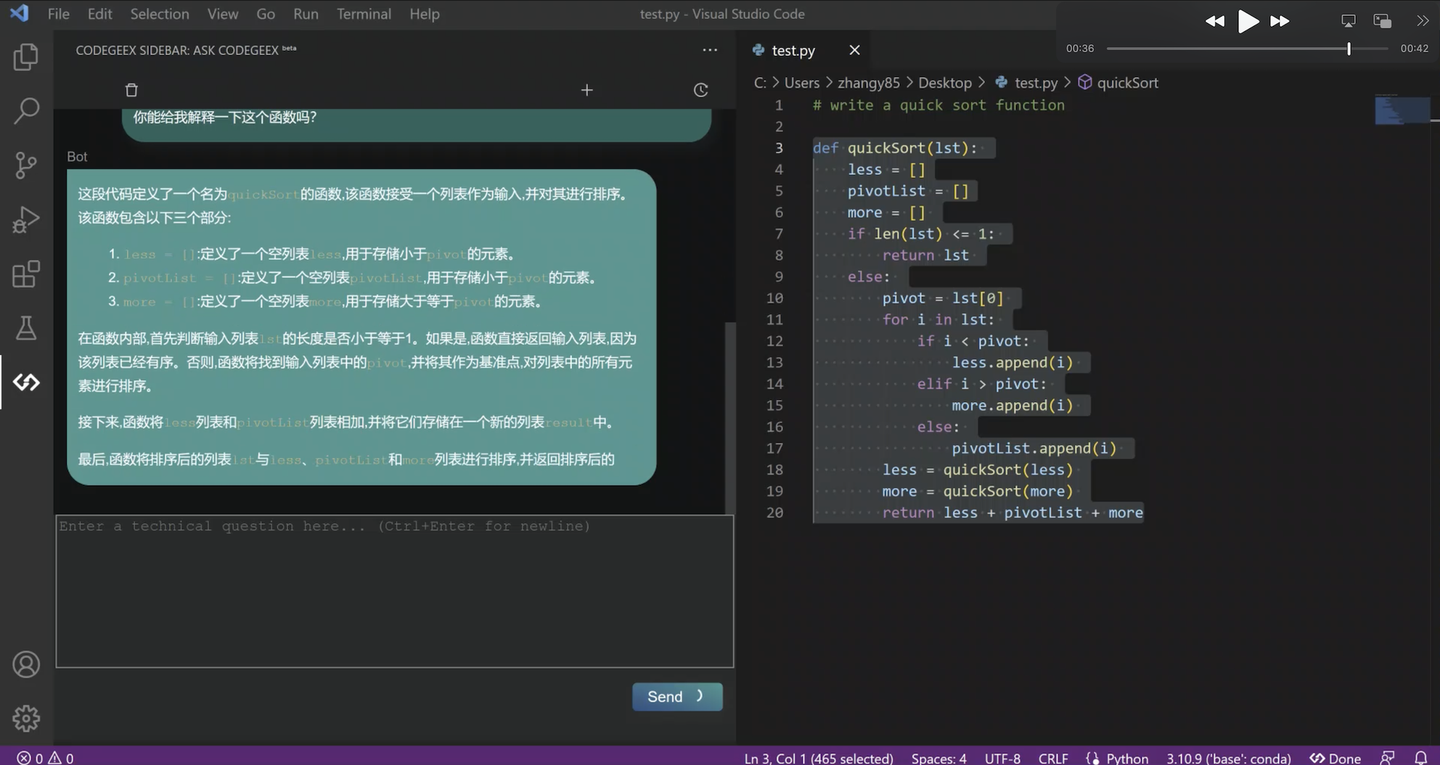Open Manage settings gear icon
Viewport: 1440px width, 765px height.
[26, 718]
